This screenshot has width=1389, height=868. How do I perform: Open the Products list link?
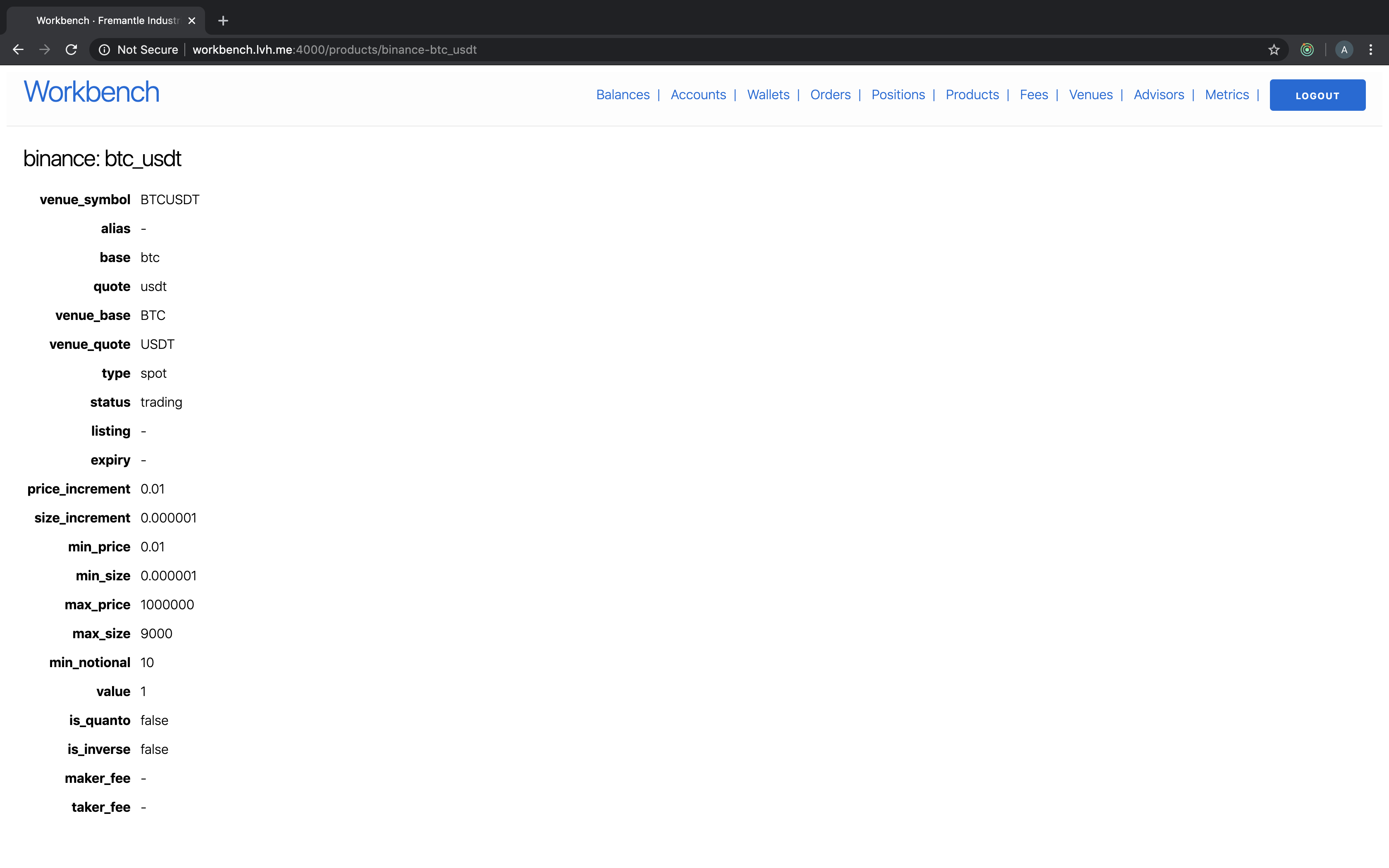(x=972, y=95)
